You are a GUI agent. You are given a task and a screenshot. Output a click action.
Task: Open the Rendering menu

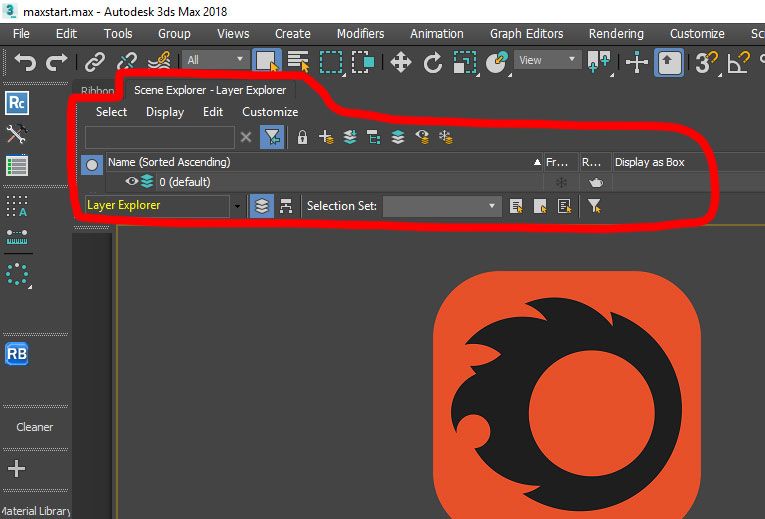pos(616,34)
